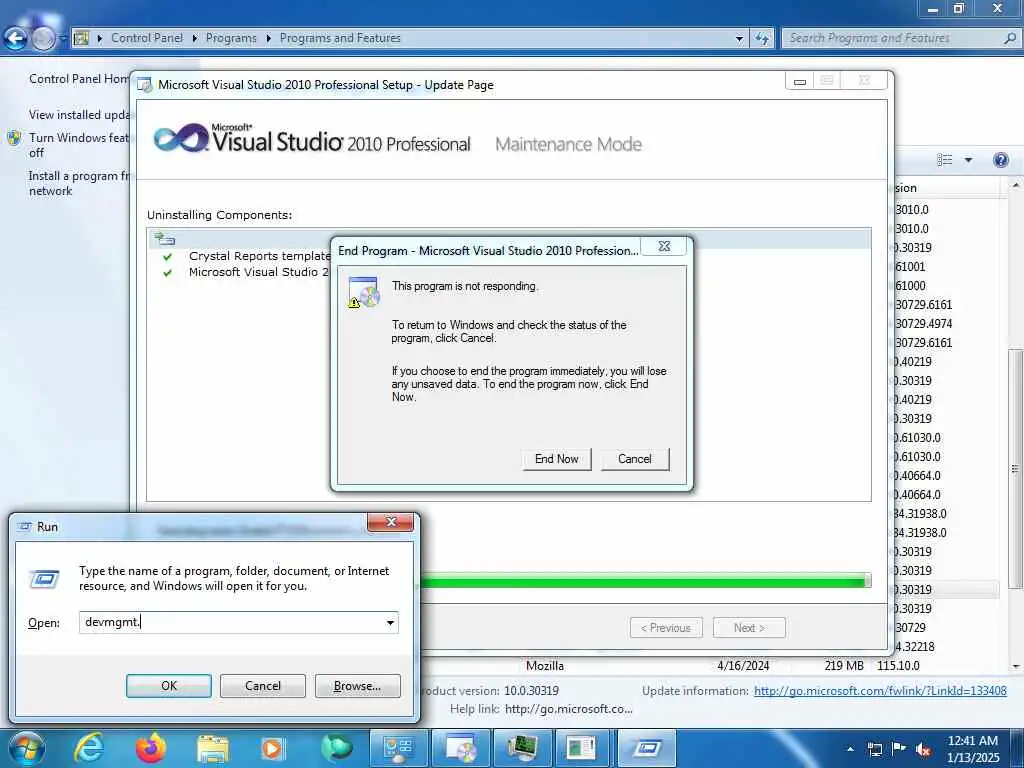Open Install a program from network link
The height and width of the screenshot is (768, 1024).
click(x=79, y=184)
